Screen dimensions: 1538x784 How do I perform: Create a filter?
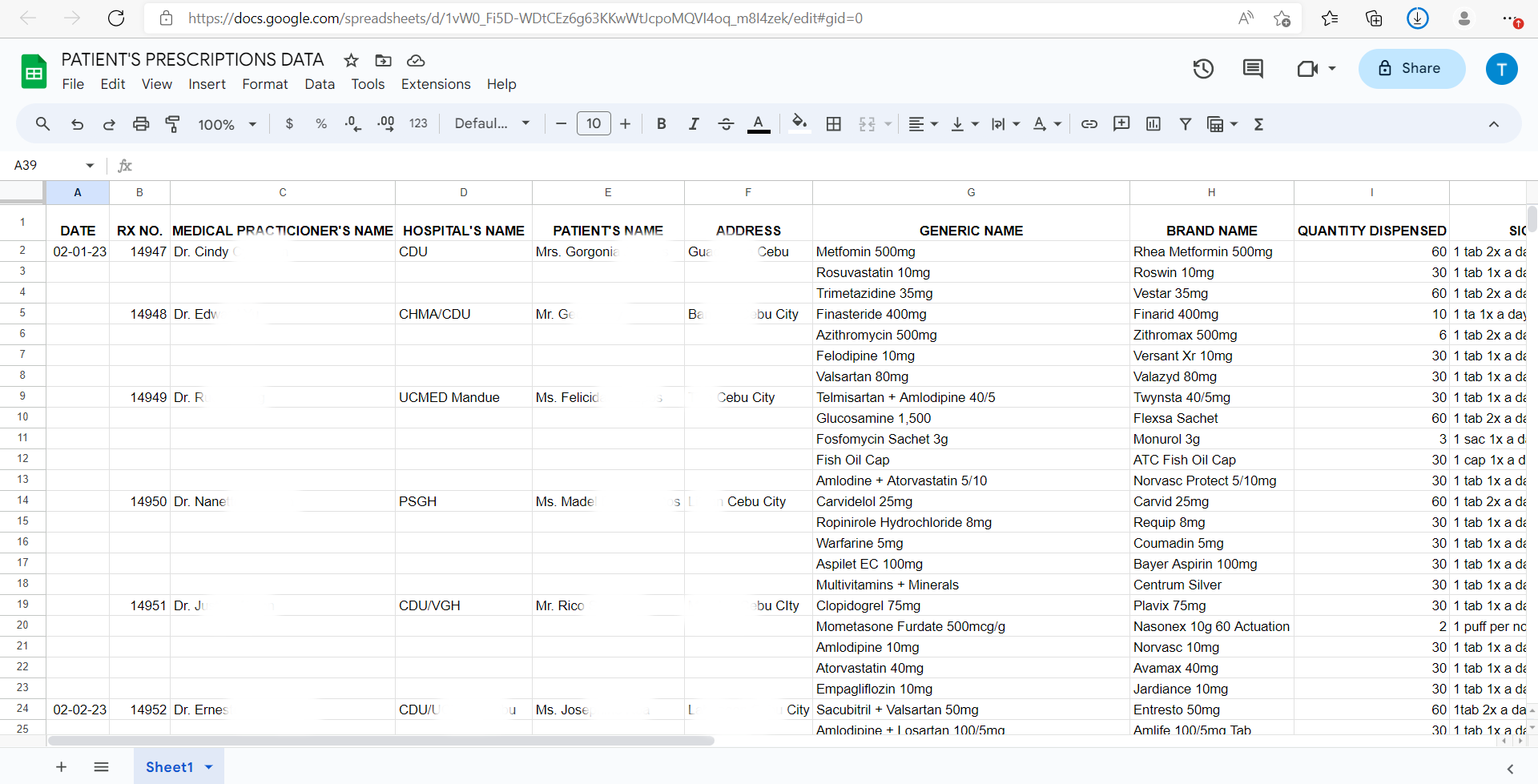(x=1186, y=124)
